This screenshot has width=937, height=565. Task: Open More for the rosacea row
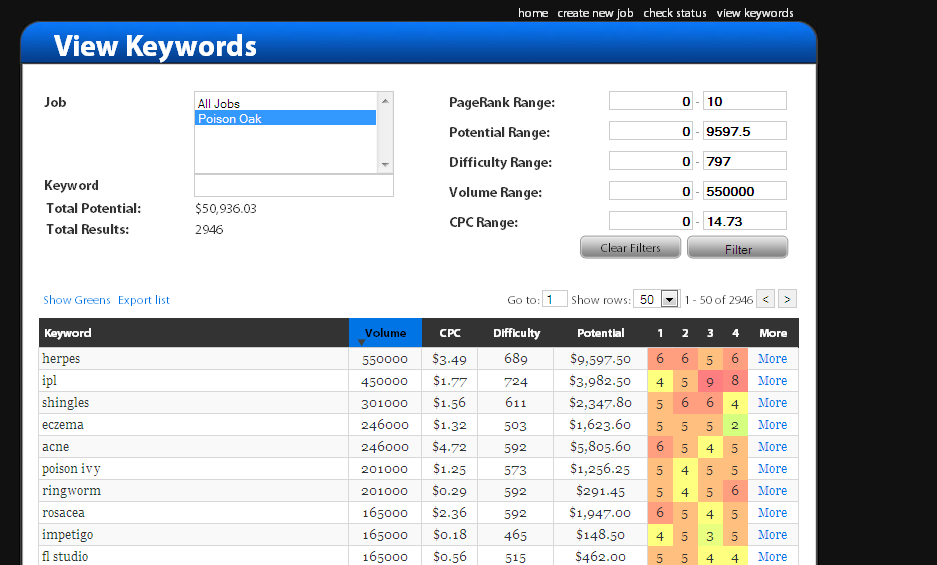(773, 513)
